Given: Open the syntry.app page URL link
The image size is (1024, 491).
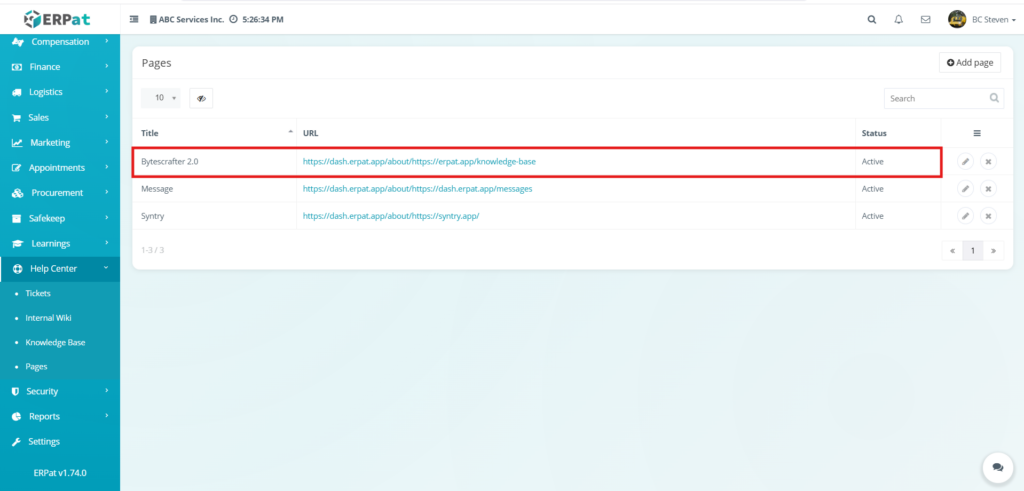Looking at the screenshot, I should (391, 215).
